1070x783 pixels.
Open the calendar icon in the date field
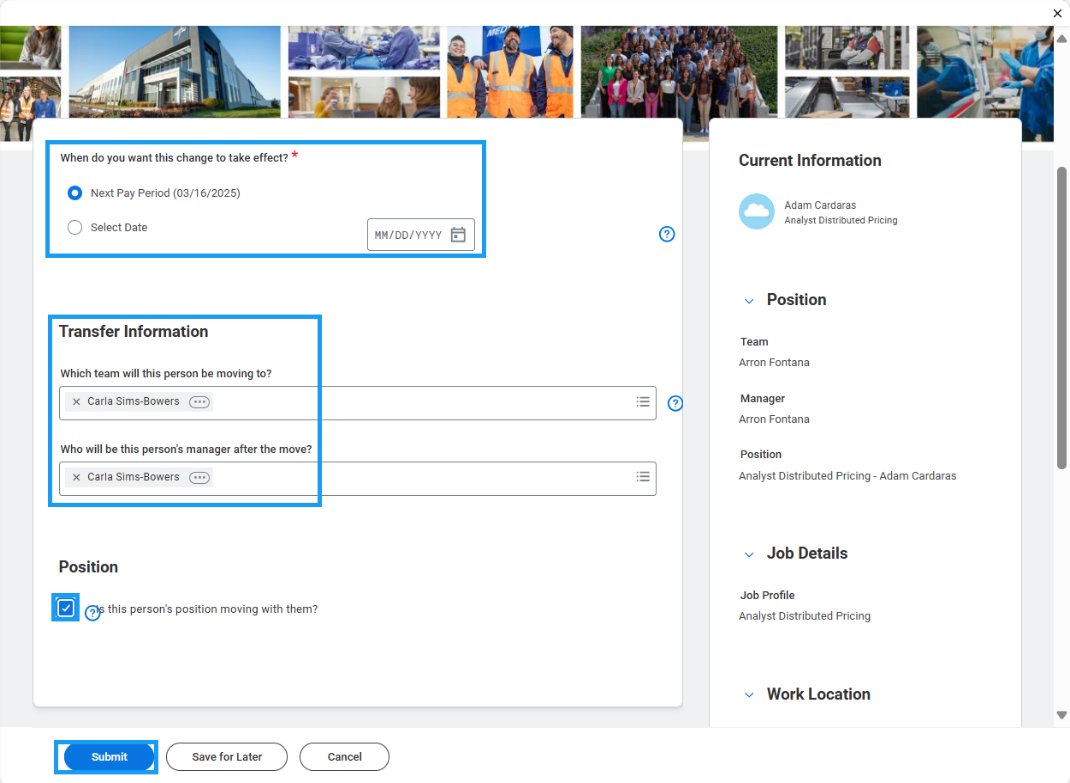458,234
